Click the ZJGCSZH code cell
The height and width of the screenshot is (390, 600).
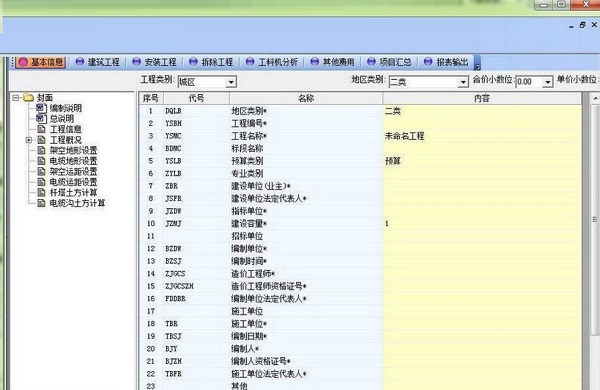[196, 286]
